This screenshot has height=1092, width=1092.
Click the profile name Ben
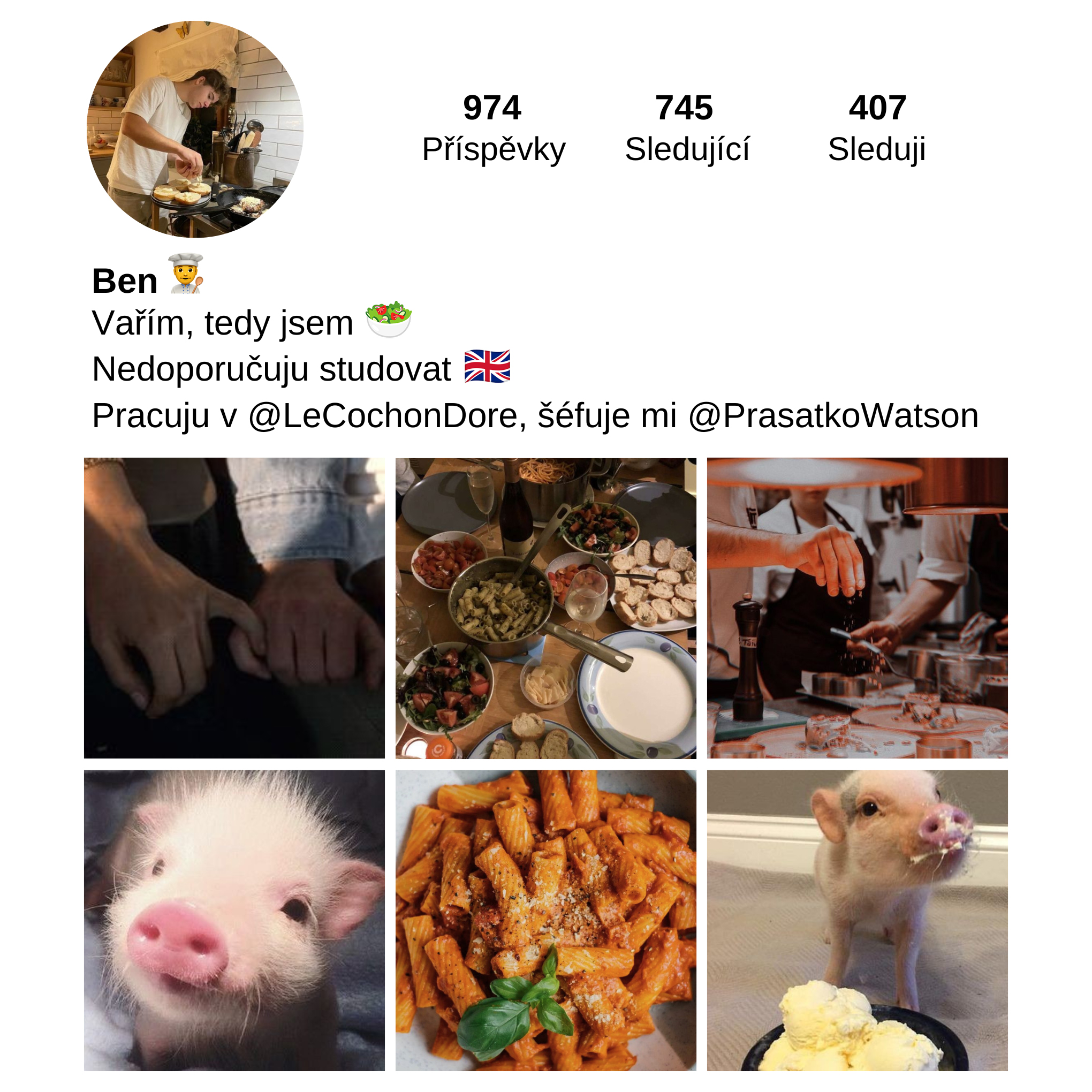125,281
